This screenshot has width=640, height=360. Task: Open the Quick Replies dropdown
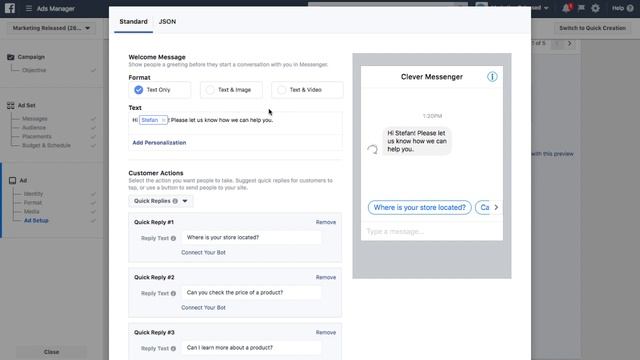(161, 201)
